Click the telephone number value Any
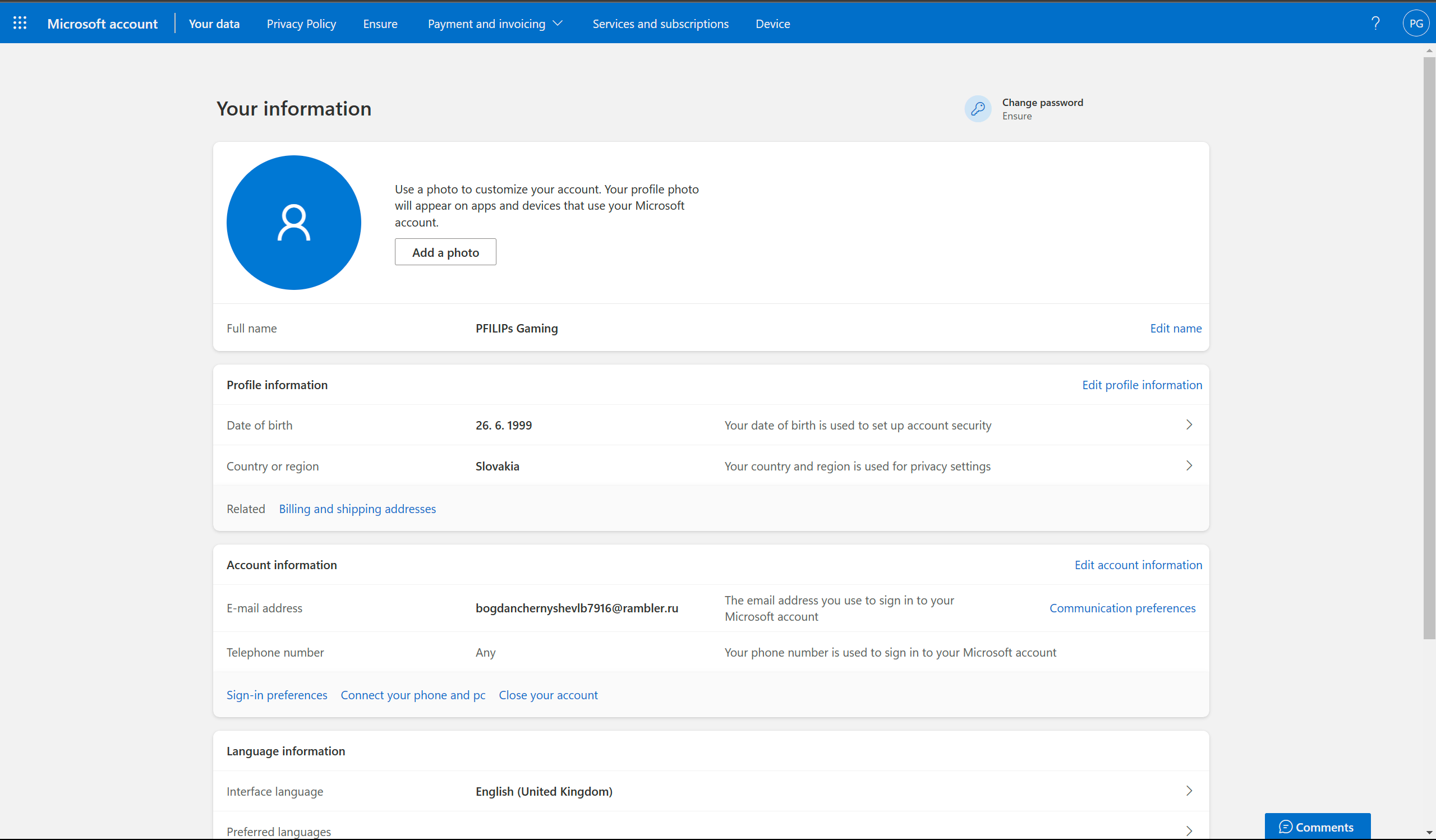The image size is (1436, 840). [x=486, y=653]
